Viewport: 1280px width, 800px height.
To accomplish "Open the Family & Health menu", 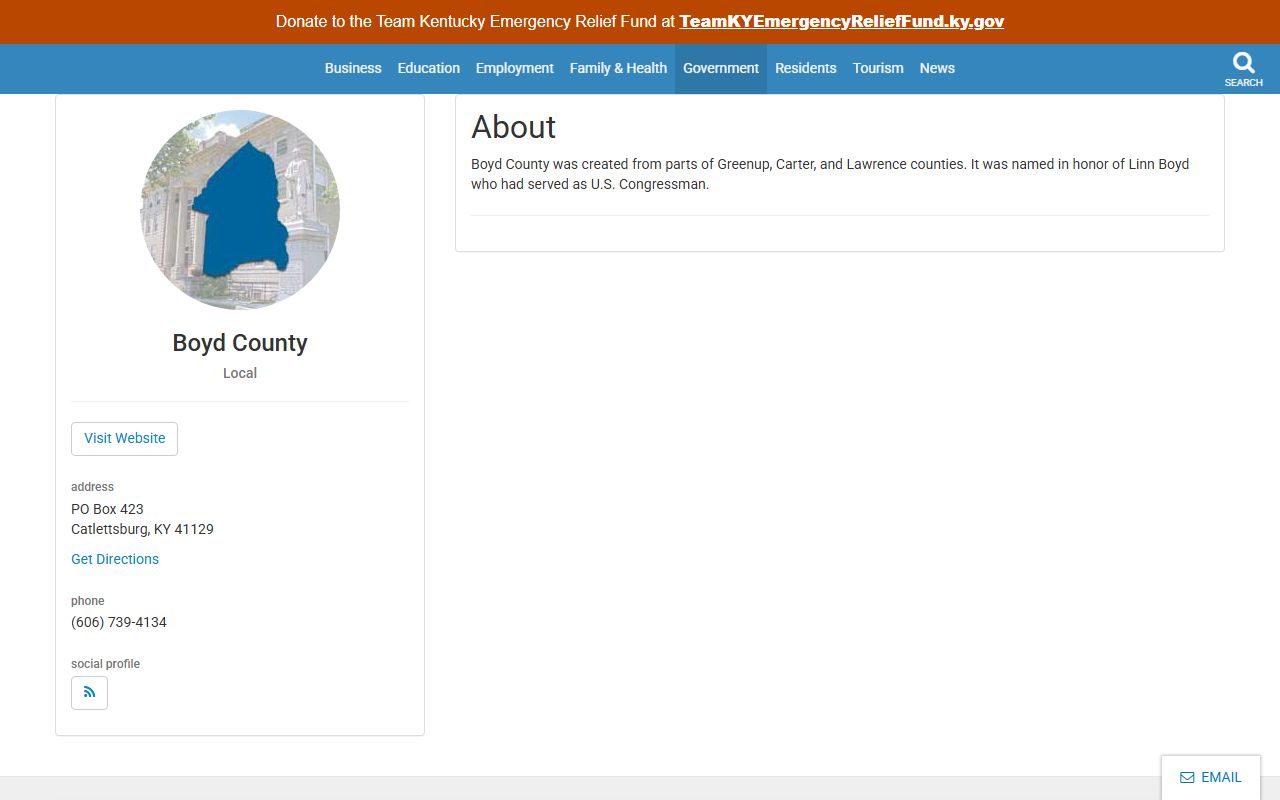I will point(618,68).
